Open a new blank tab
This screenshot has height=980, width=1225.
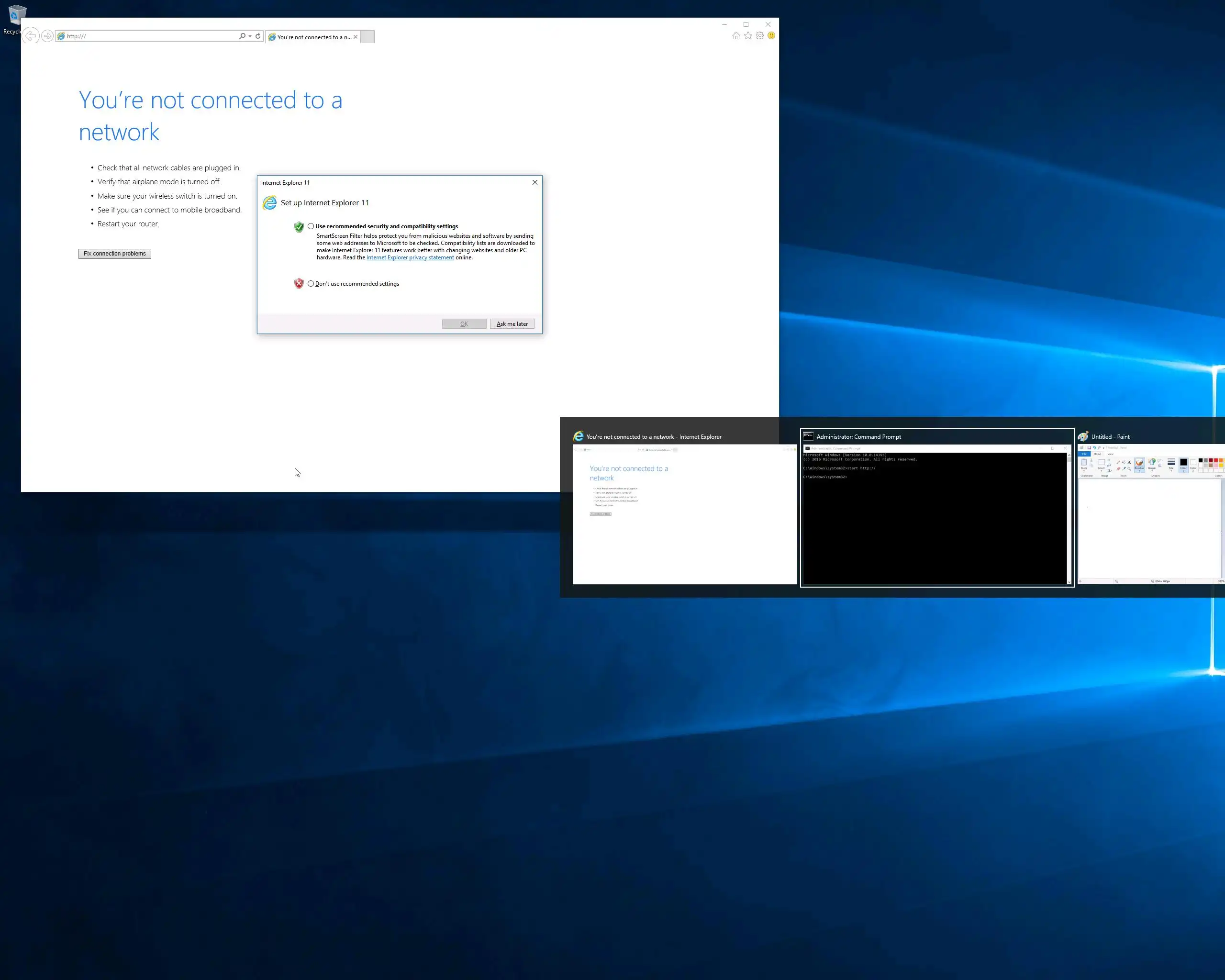pos(367,37)
